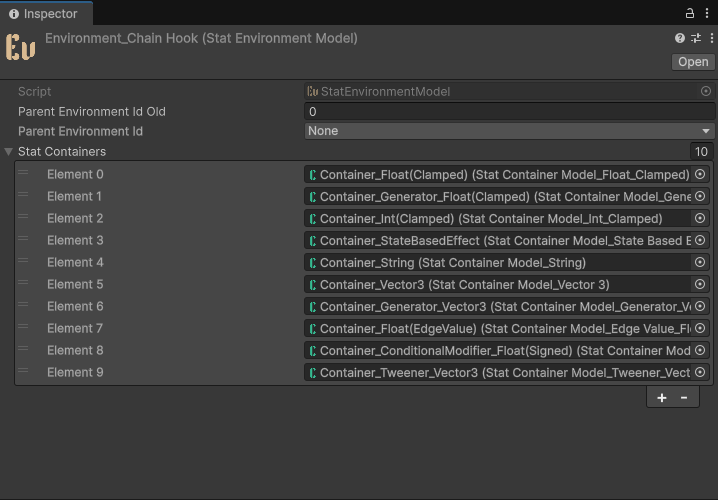Select the Element 9 label
Screen dimensions: 718x500
(75, 372)
